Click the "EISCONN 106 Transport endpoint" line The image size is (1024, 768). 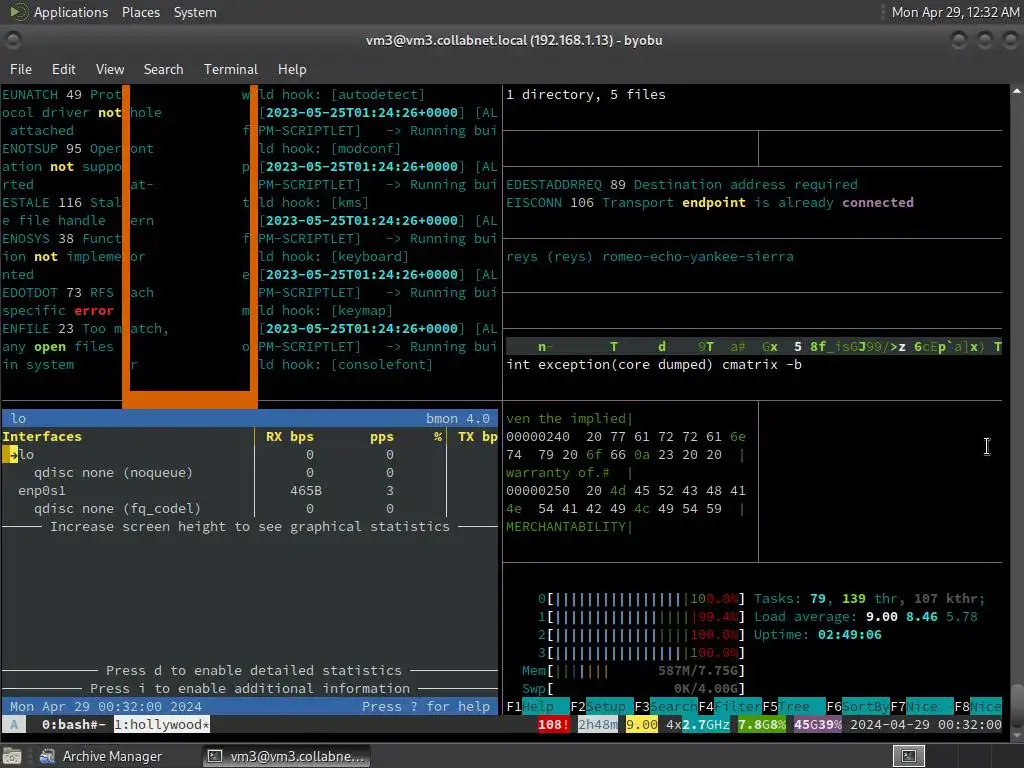click(x=710, y=202)
